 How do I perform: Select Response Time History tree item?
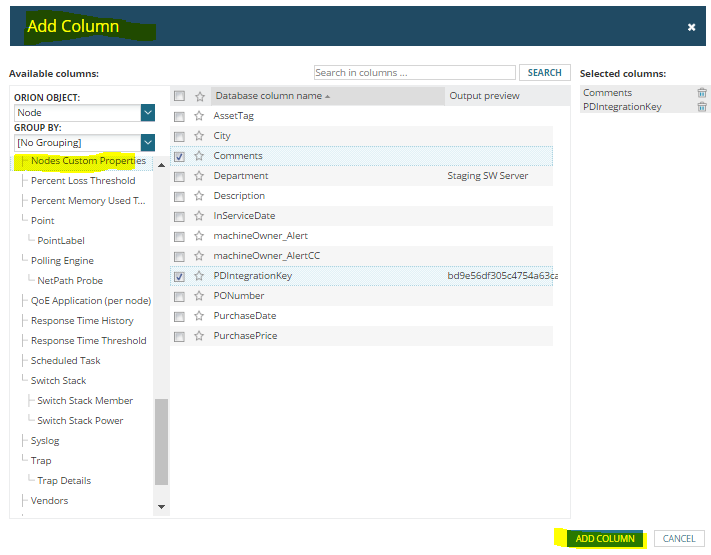click(82, 321)
